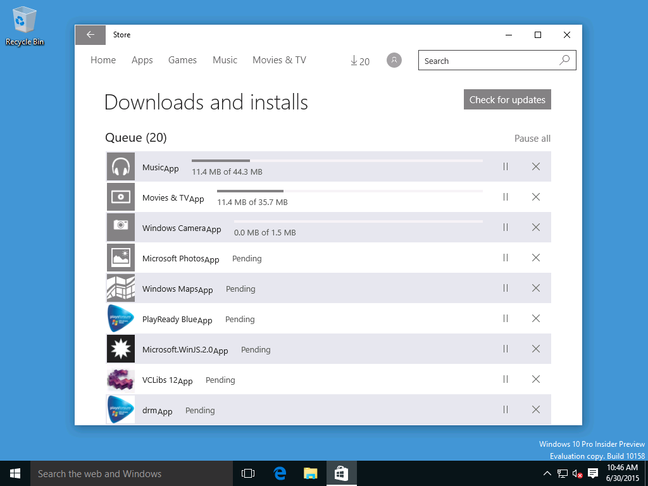Open the Home tab
The image size is (648, 486).
click(x=103, y=60)
